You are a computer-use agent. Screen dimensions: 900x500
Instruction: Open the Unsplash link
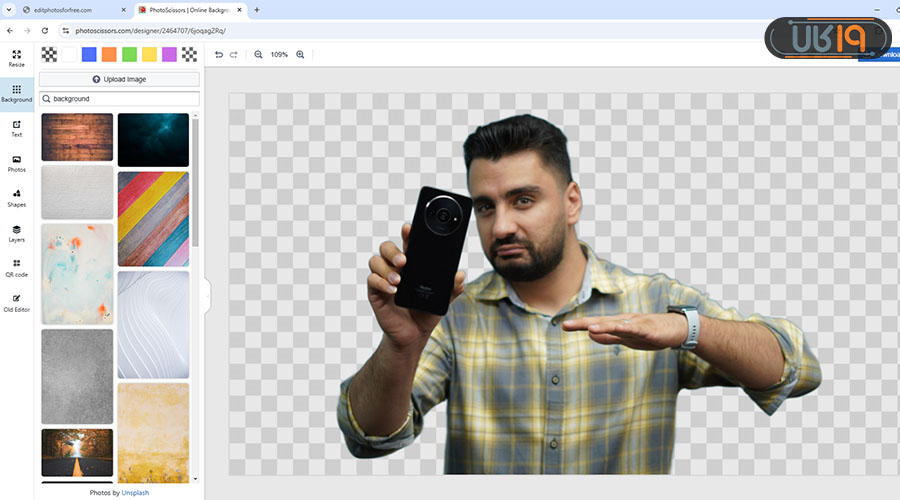coord(135,493)
